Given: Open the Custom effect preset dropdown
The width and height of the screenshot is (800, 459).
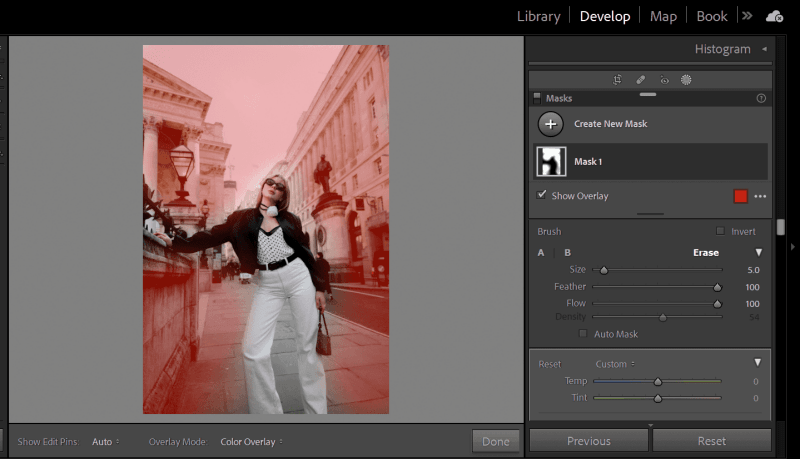Looking at the screenshot, I should pyautogui.click(x=615, y=363).
